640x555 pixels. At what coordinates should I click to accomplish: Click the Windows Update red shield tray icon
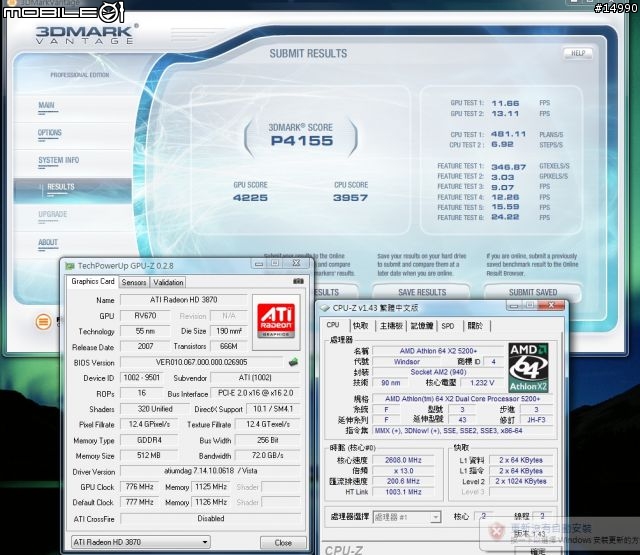point(496,531)
